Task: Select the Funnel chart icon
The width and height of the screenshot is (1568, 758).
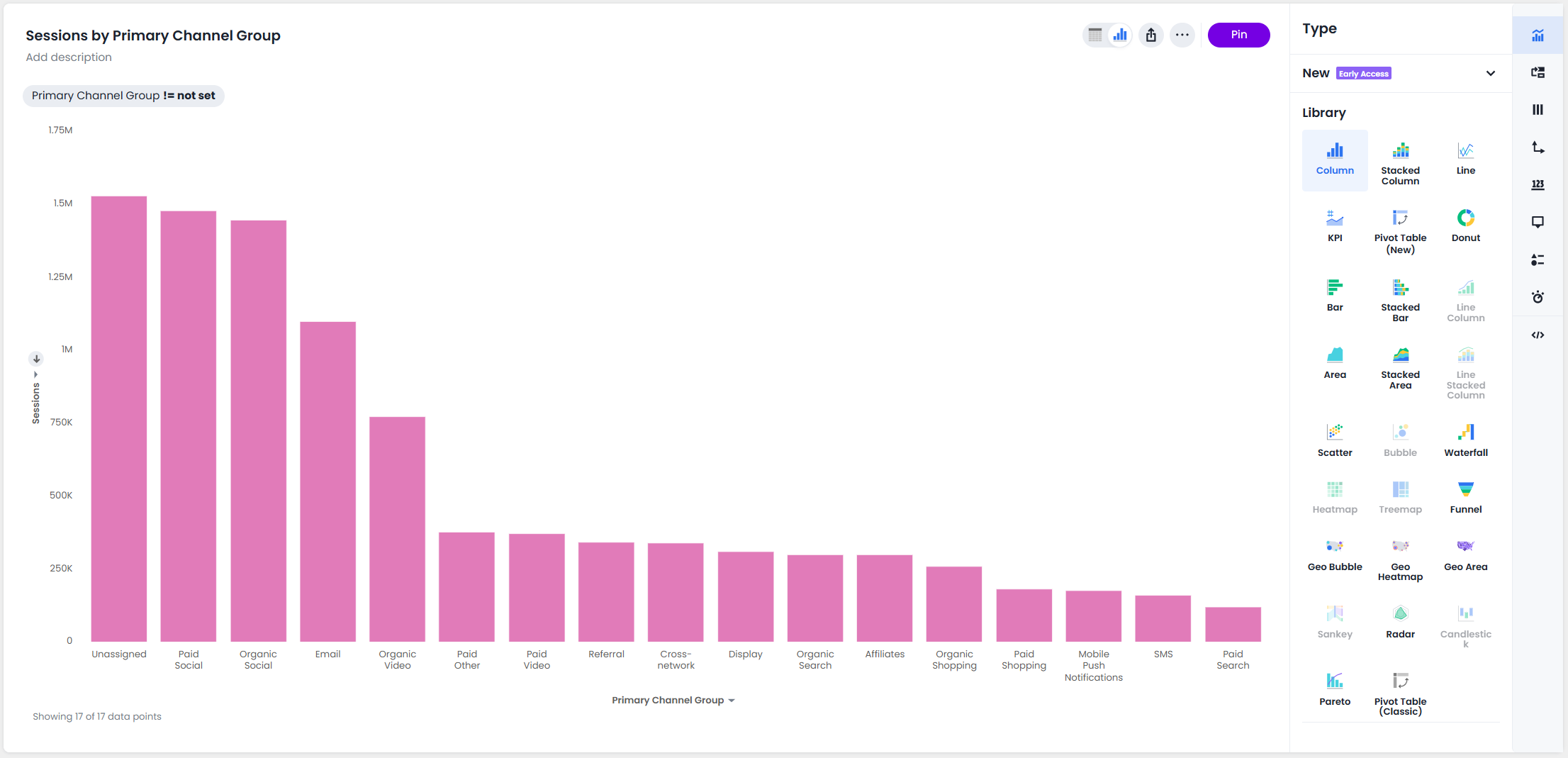Action: point(1465,489)
